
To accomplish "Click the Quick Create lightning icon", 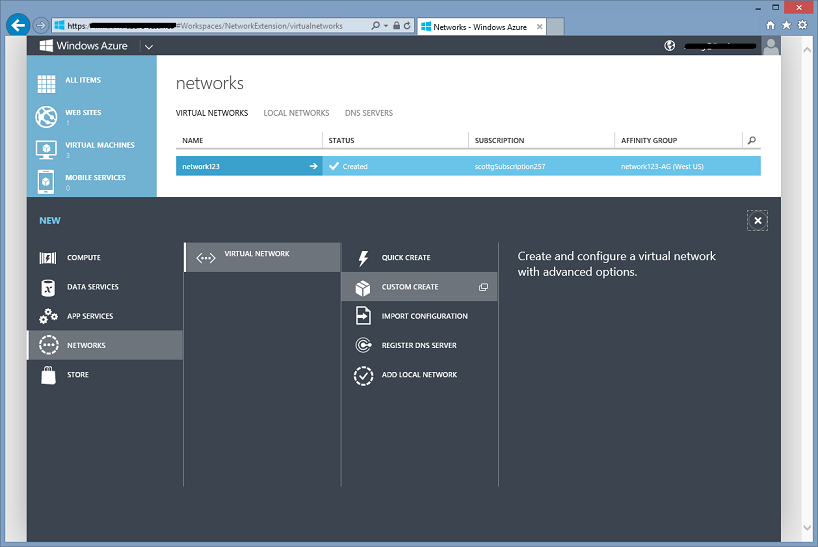I will point(364,258).
